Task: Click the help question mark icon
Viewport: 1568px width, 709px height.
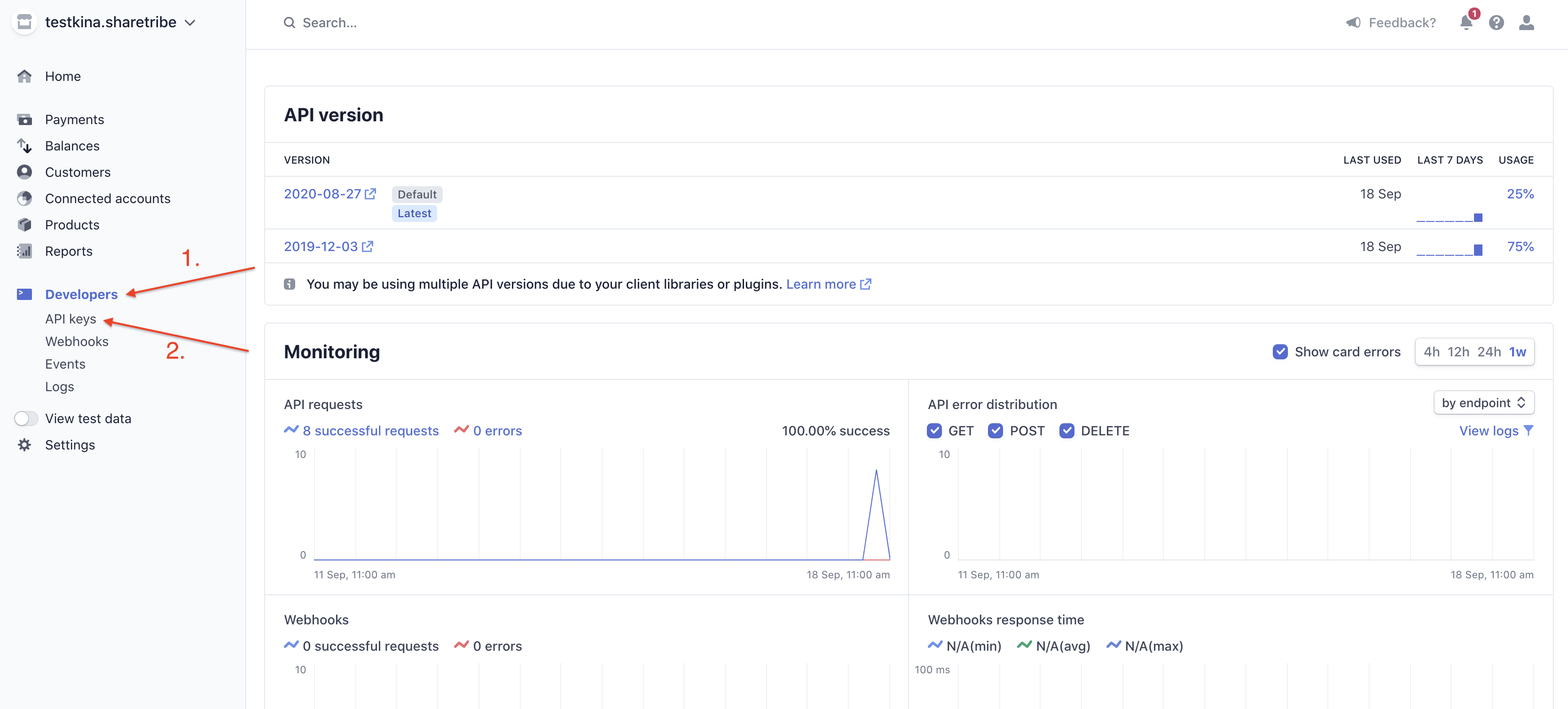Action: 1497,23
